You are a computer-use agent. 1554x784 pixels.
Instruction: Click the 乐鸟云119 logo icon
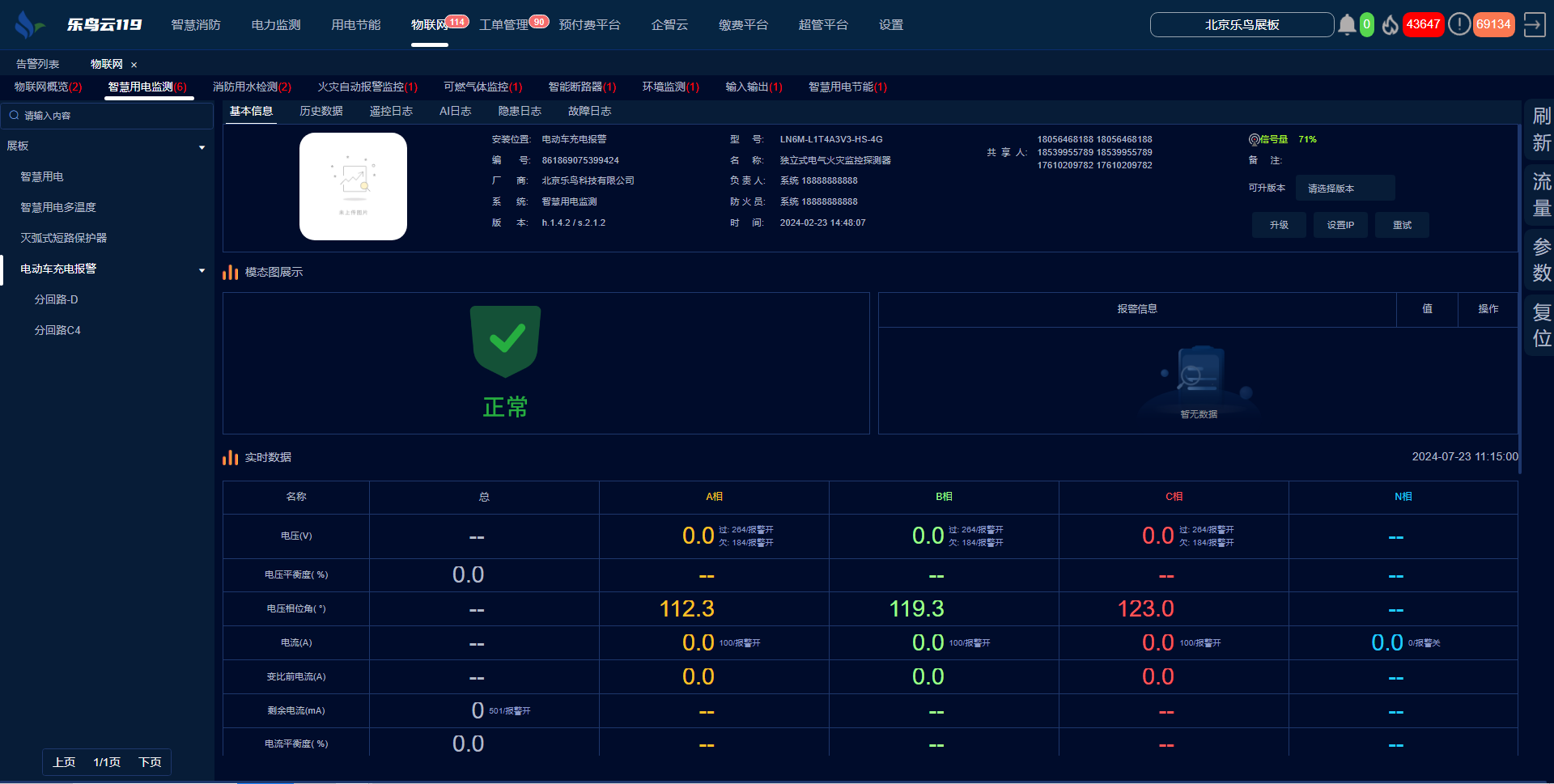click(28, 25)
